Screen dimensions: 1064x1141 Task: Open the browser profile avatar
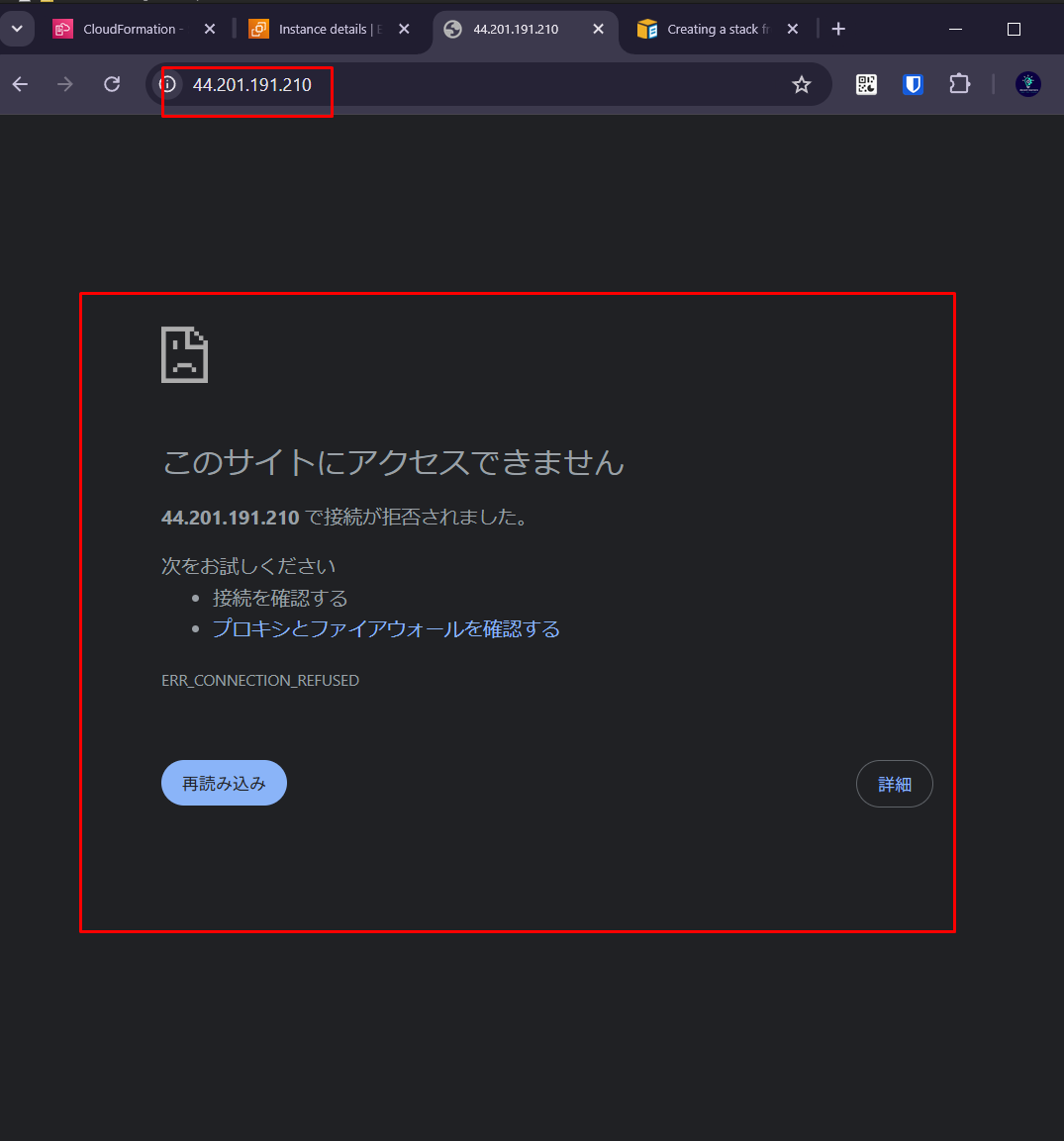[x=1028, y=84]
